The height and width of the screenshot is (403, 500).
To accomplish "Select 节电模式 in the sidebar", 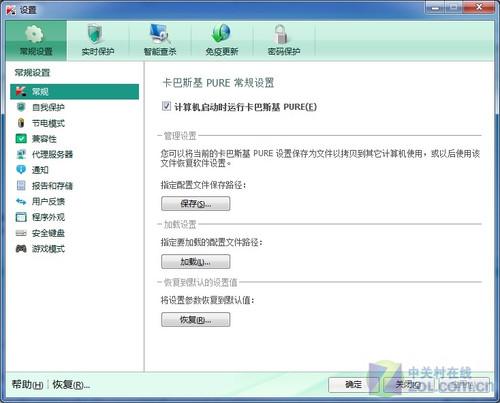I will pos(48,123).
